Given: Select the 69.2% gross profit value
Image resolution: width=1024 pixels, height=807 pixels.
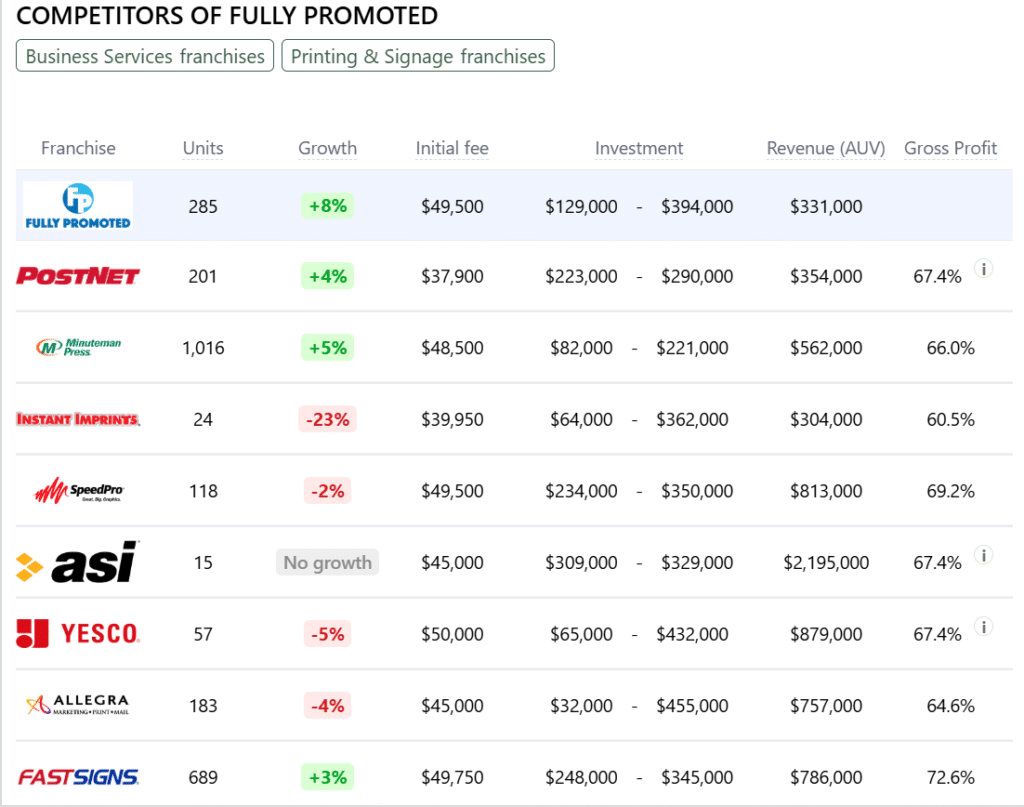Looking at the screenshot, I should pyautogui.click(x=950, y=491).
